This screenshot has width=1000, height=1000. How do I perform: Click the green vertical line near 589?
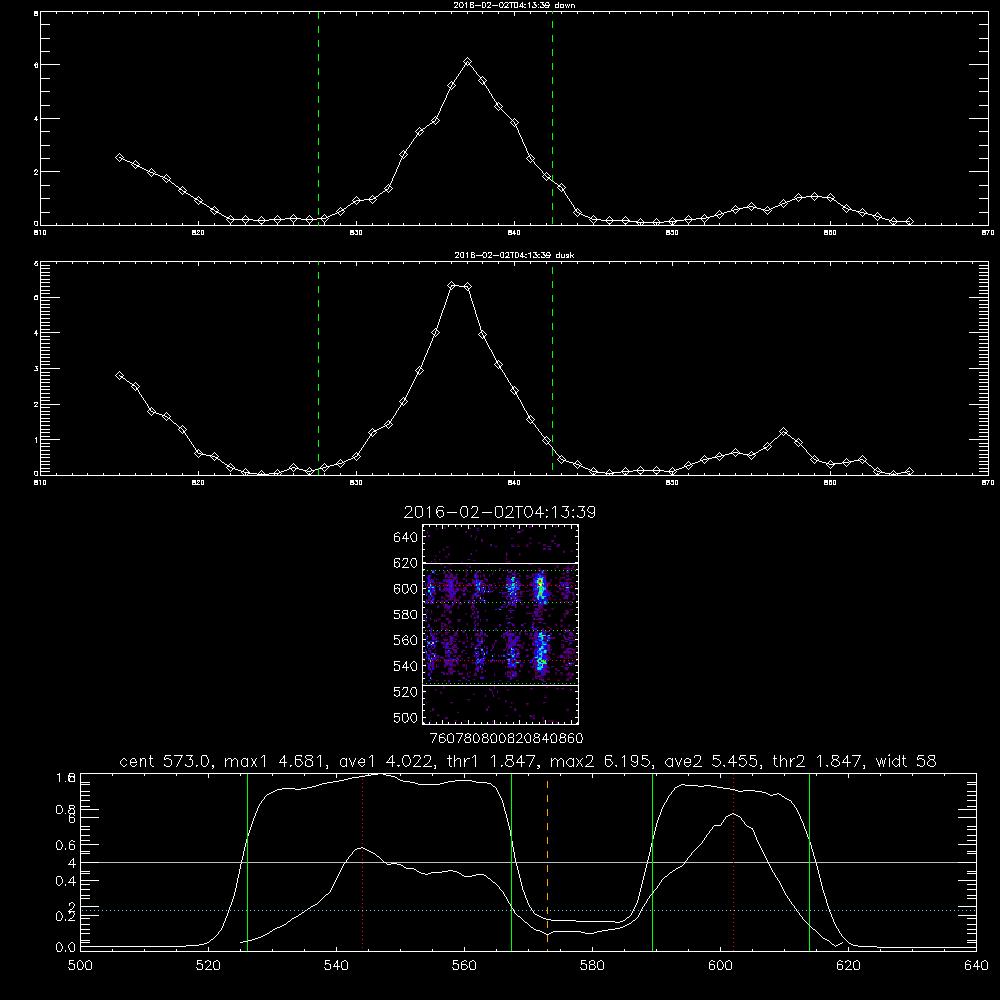point(652,861)
